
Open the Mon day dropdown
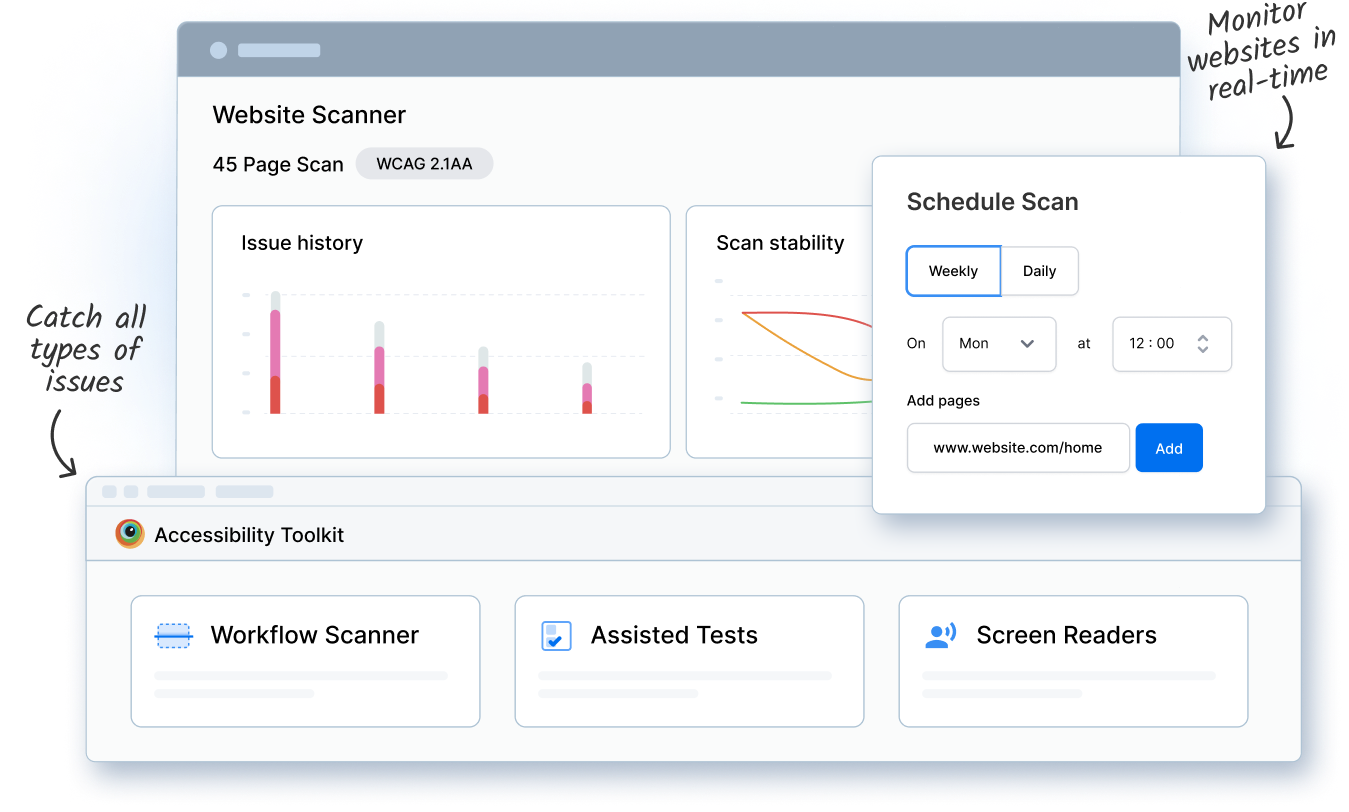(x=998, y=344)
